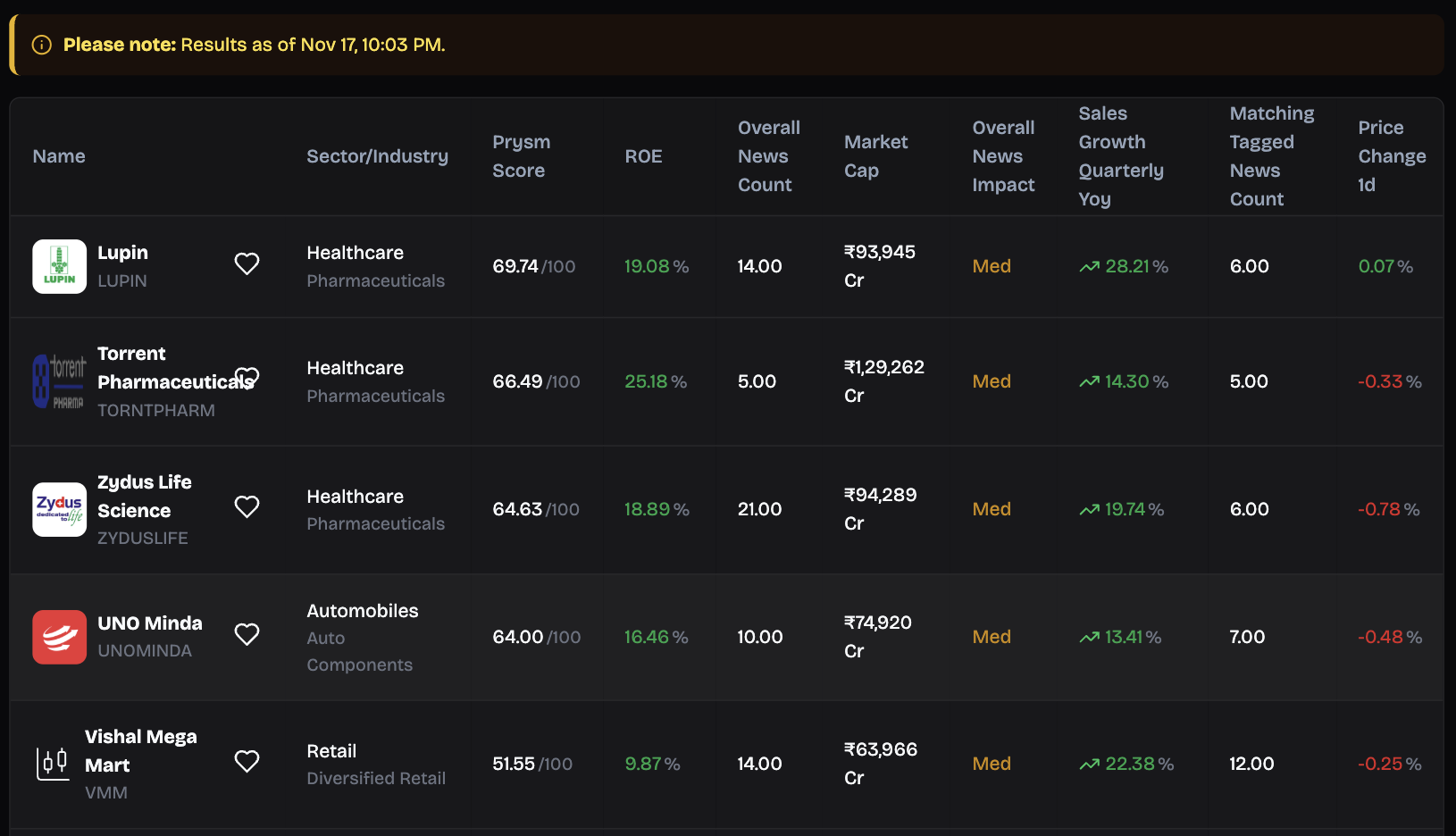Open the Lupin stock name link
The width and height of the screenshot is (1456, 836).
pos(122,253)
